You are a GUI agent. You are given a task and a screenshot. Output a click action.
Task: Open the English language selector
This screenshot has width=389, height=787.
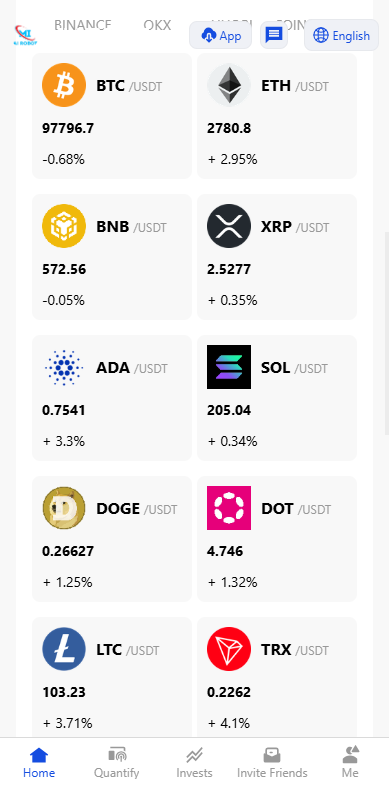point(341,36)
